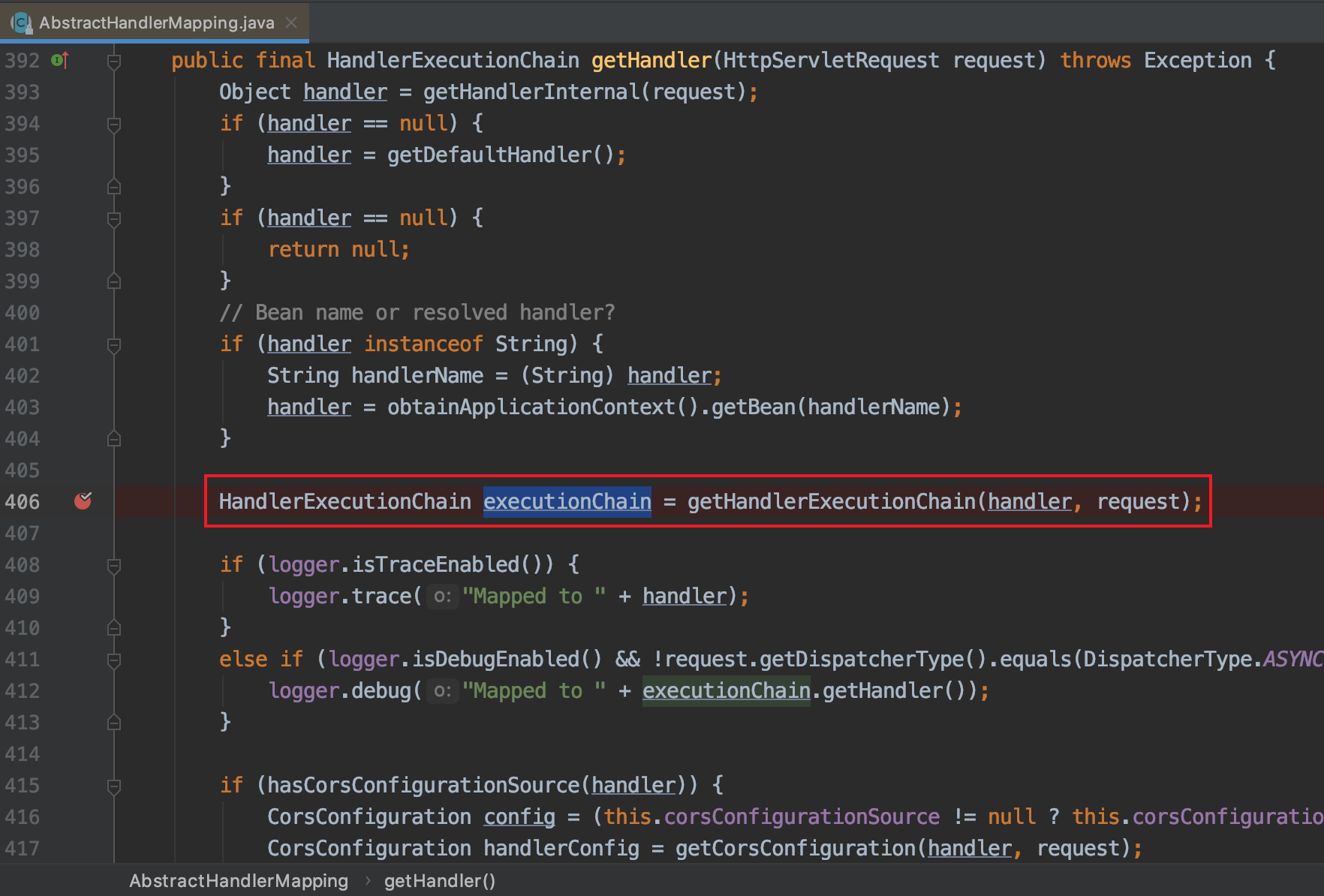
Task: Click the "Mapped to " string on line 409
Action: coord(534,596)
